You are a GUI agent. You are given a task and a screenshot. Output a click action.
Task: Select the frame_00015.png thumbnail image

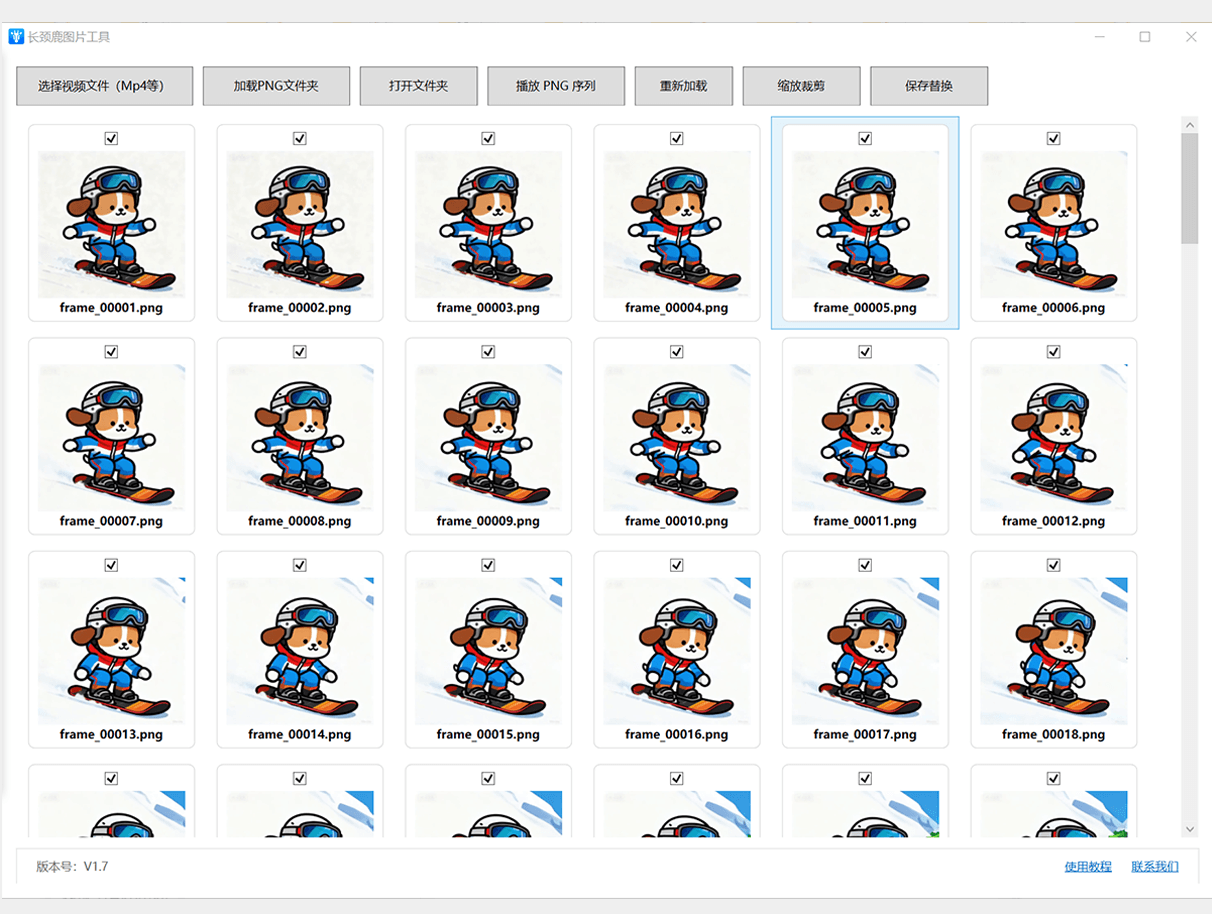point(488,651)
